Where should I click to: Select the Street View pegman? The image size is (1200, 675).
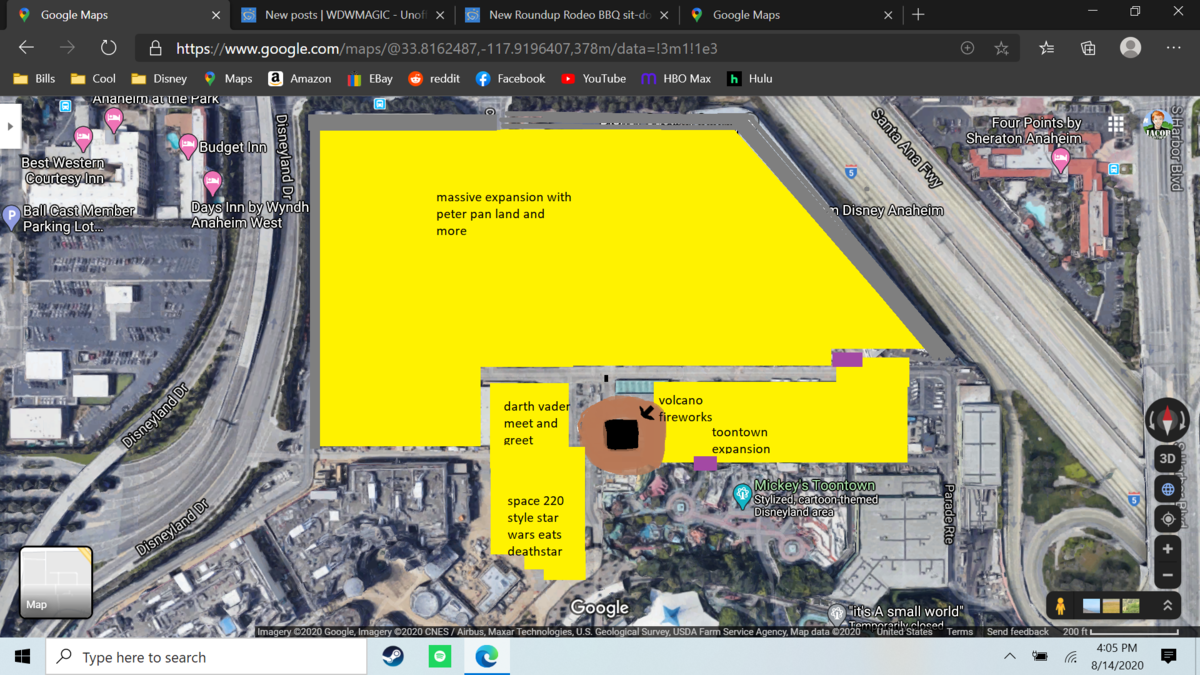pyautogui.click(x=1060, y=606)
